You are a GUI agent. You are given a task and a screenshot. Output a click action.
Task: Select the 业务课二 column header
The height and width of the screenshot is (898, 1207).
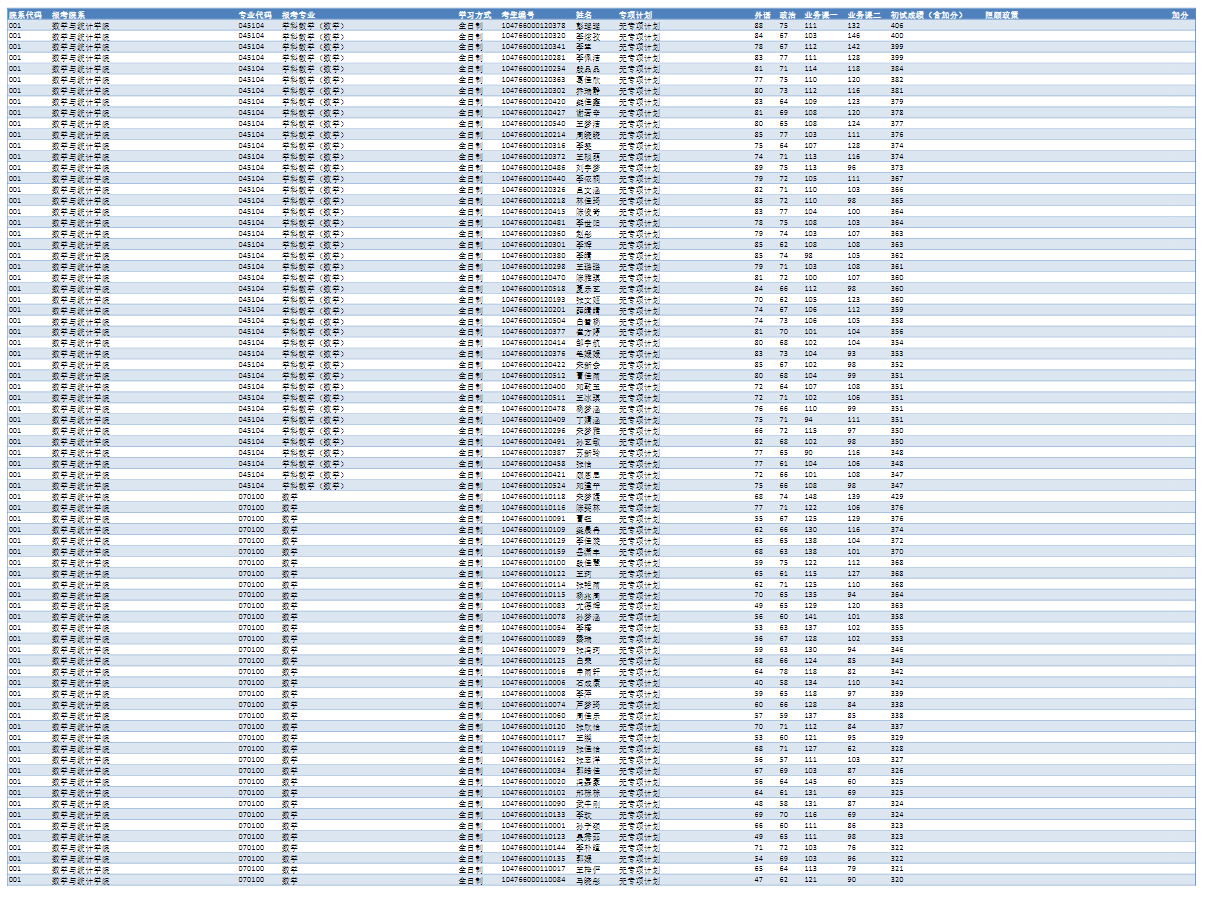pos(864,15)
